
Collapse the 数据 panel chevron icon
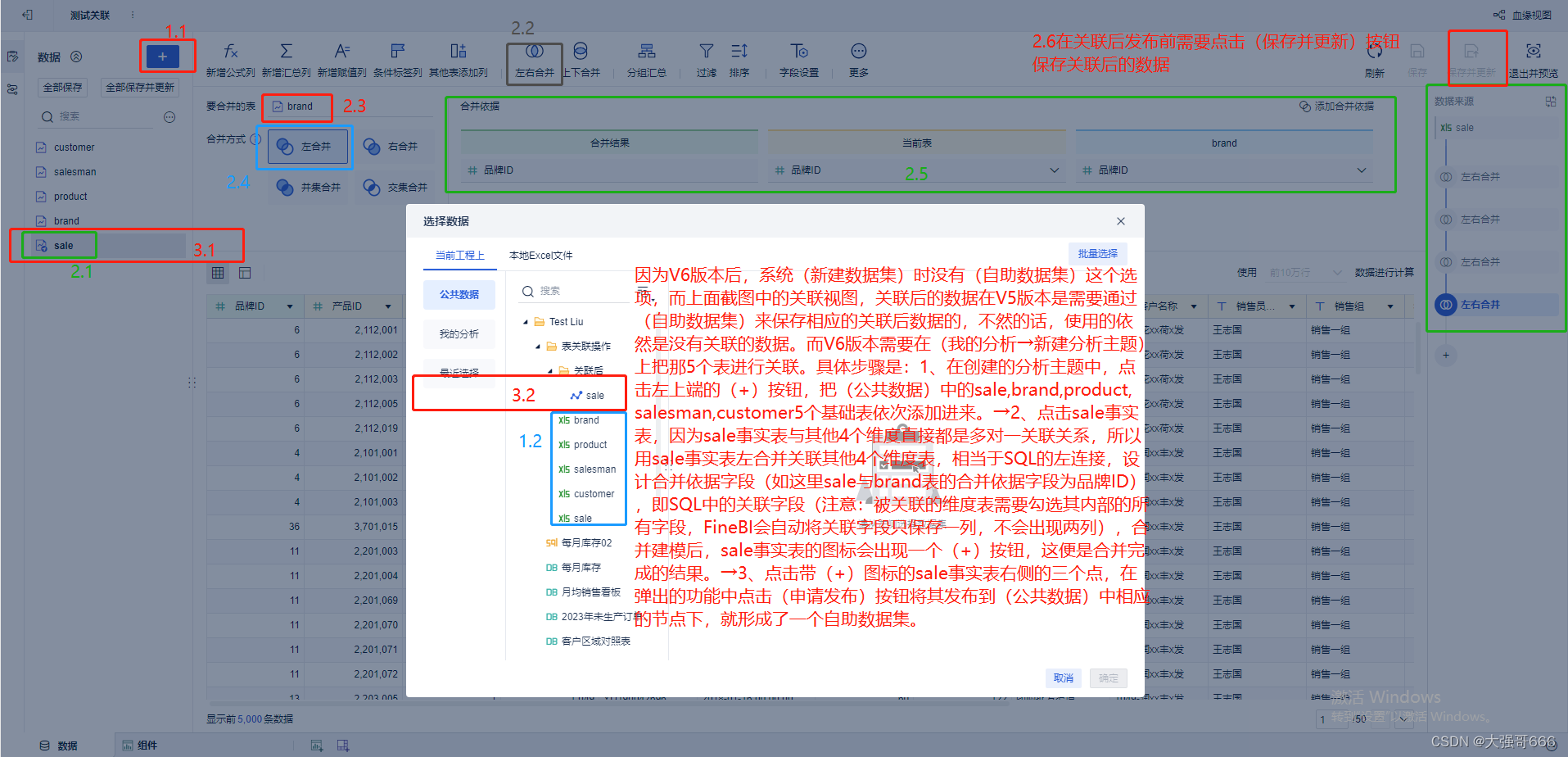[x=76, y=57]
